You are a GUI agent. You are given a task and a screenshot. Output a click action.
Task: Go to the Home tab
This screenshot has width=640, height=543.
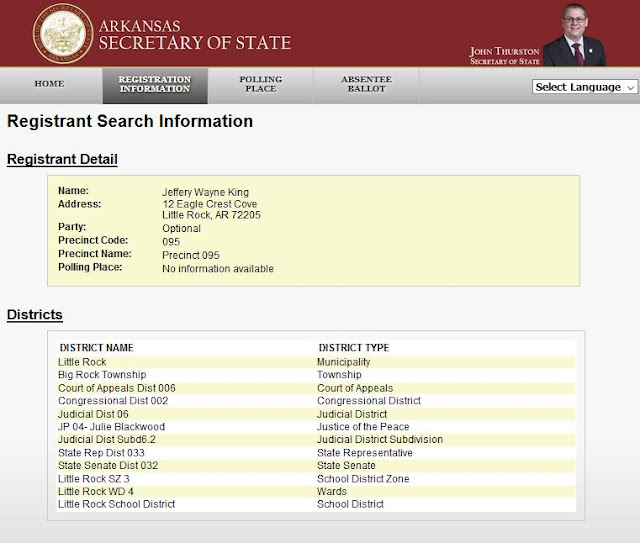(x=49, y=84)
